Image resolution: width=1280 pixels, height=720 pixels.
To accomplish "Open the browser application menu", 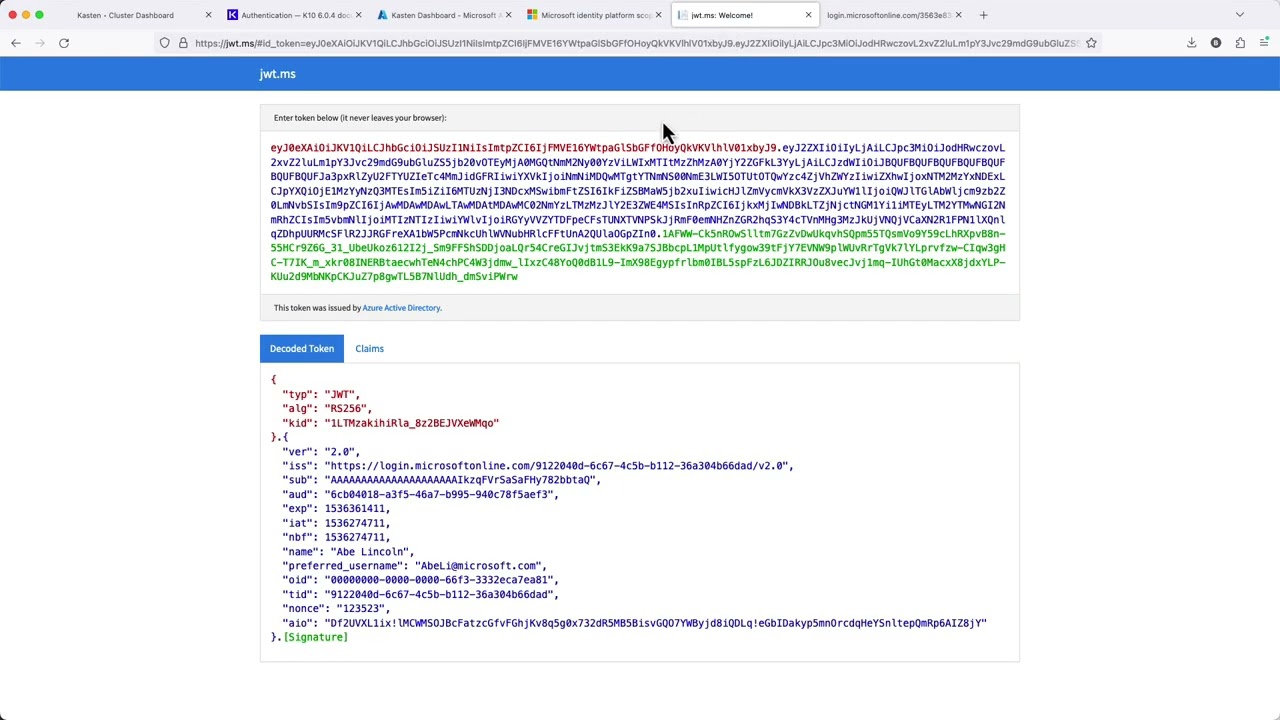I will (1264, 43).
